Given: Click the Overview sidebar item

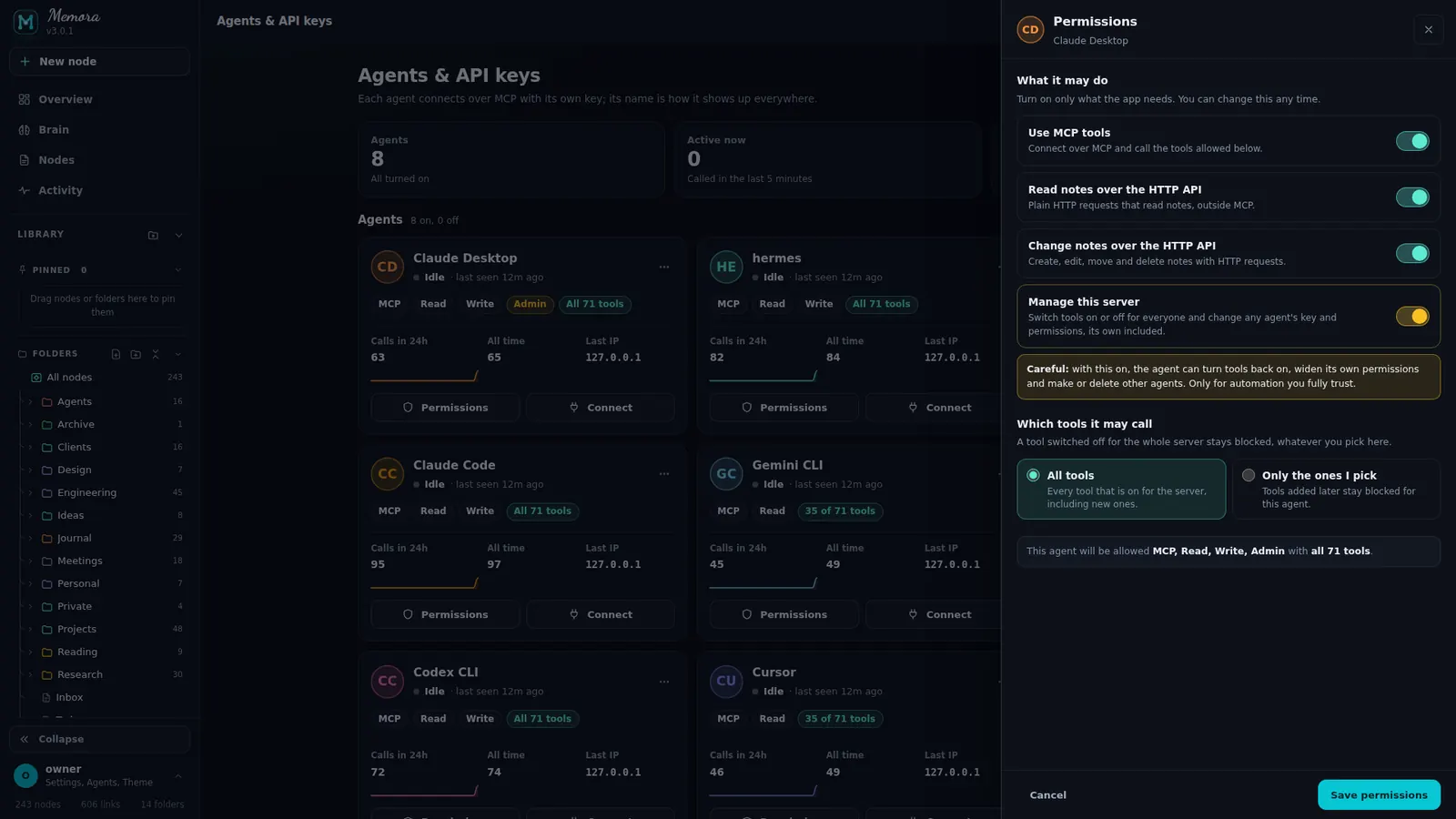Looking at the screenshot, I should 99,99.
